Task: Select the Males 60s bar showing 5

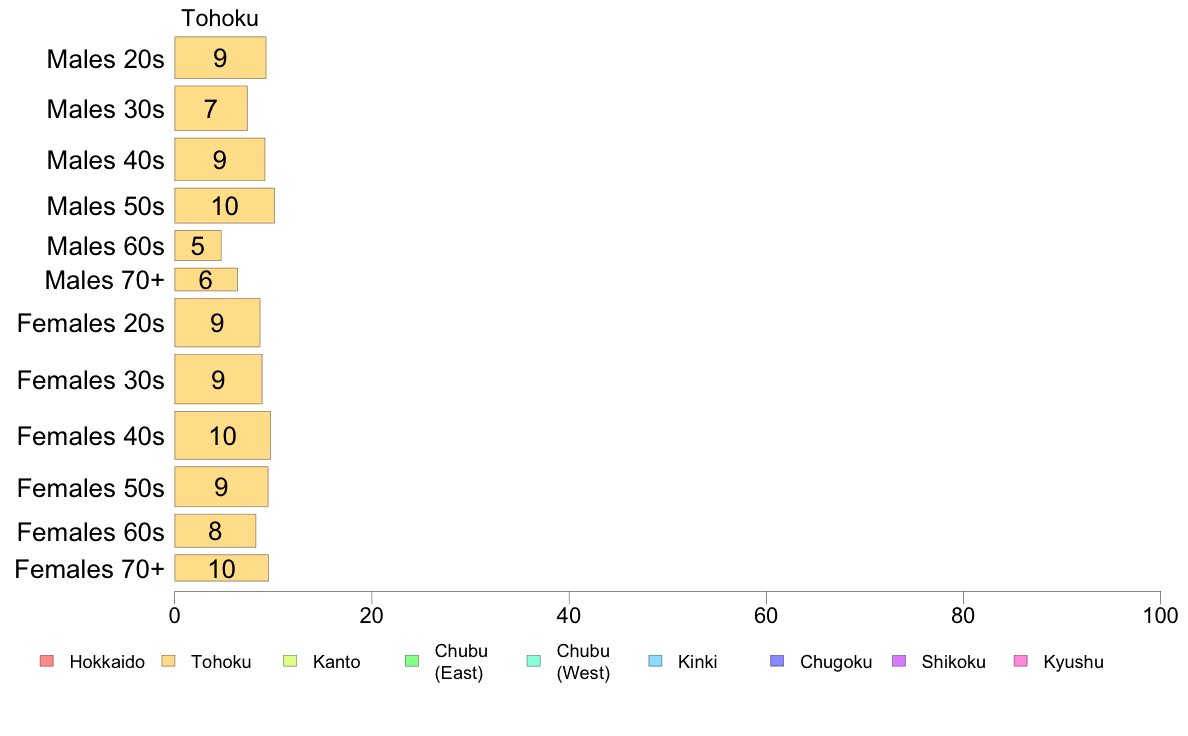Action: tap(198, 246)
